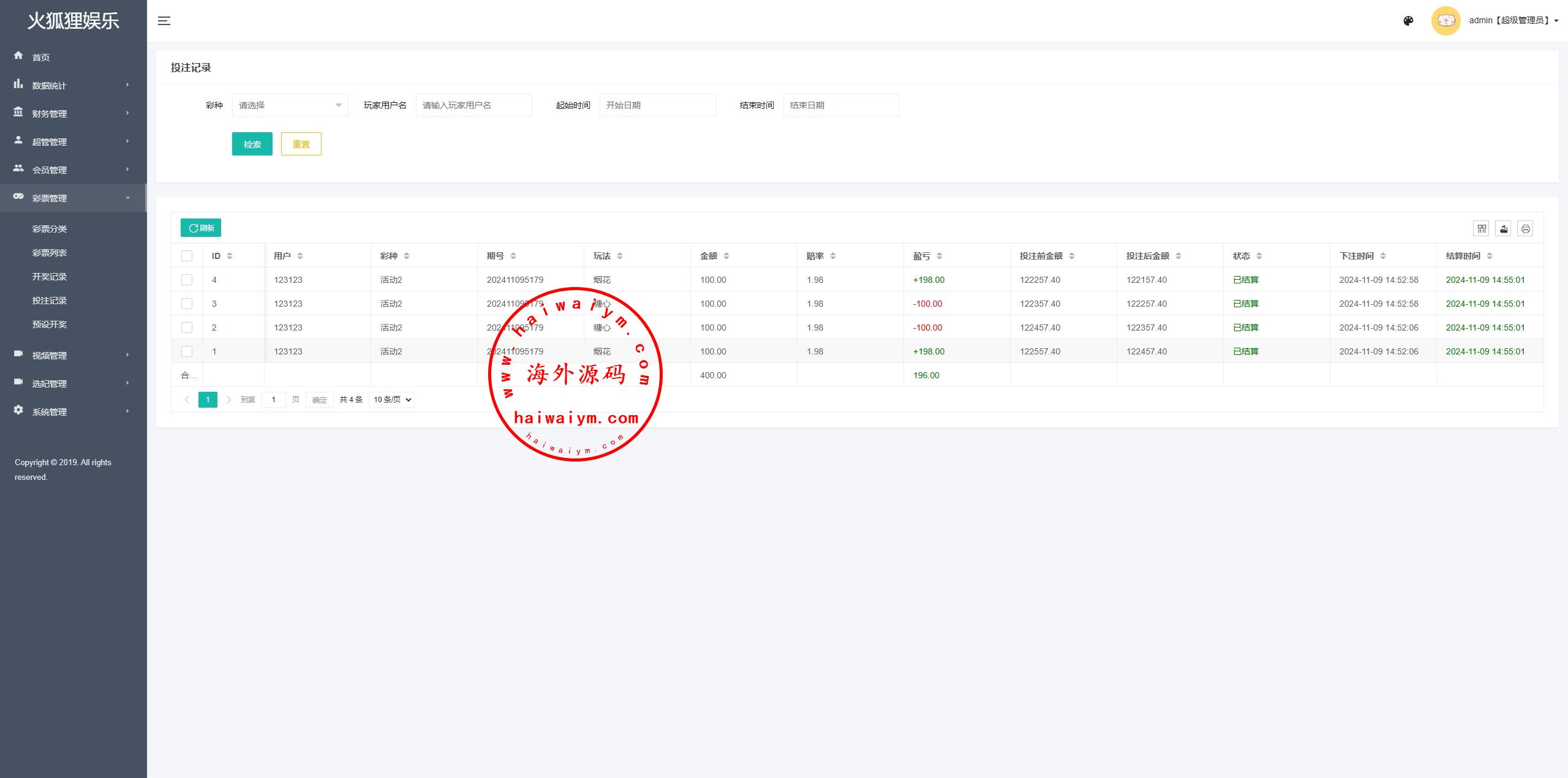This screenshot has height=778, width=1568.
Task: Click the hamburger sidebar toggle icon
Action: (x=164, y=21)
